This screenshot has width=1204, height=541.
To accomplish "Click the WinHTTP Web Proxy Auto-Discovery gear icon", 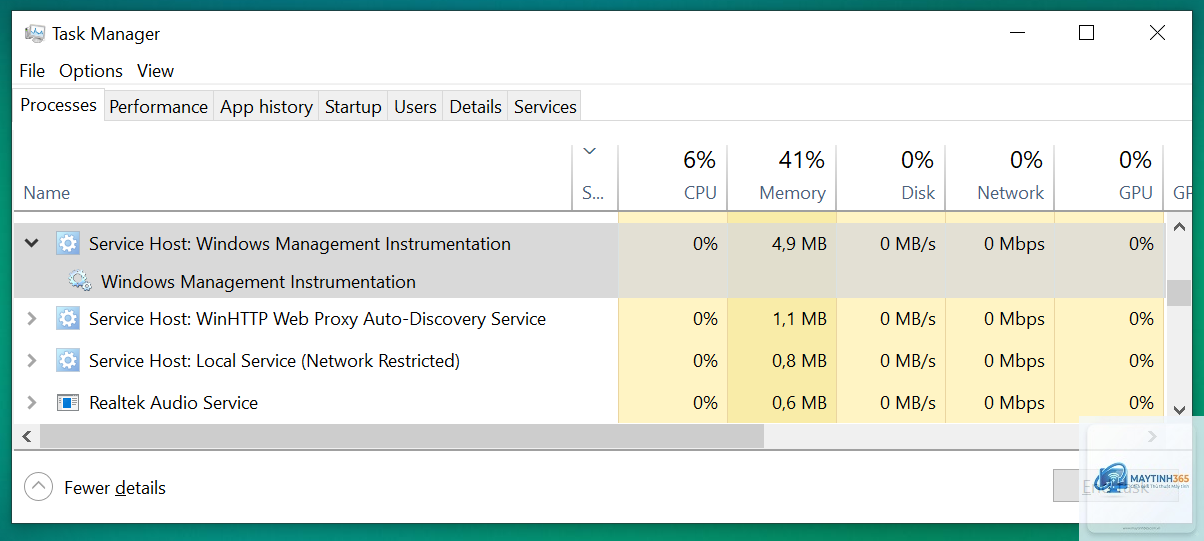I will point(67,319).
